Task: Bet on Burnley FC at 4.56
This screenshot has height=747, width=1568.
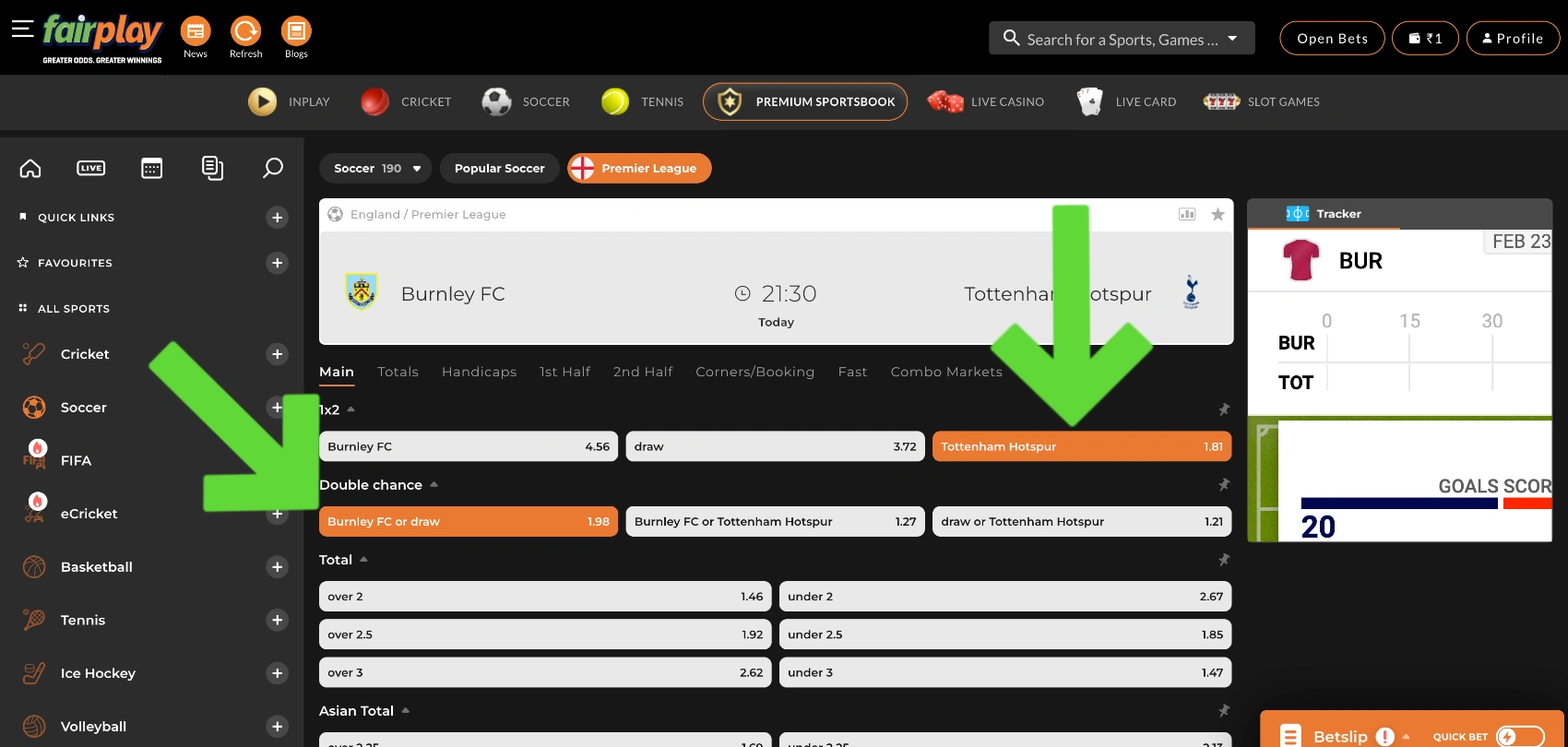Action: 469,446
